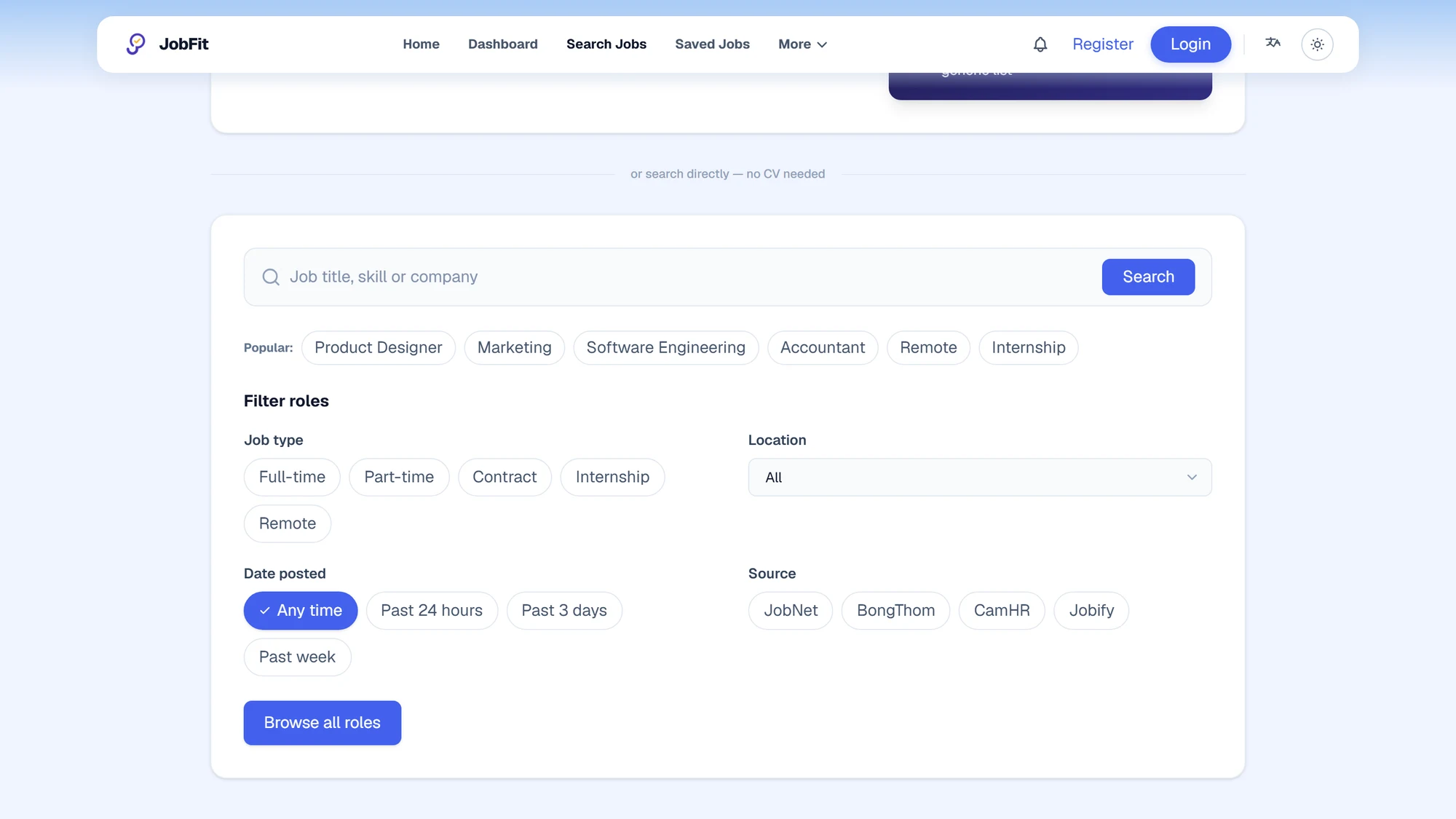Pick the Software Engineering popular tag
This screenshot has height=819, width=1456.
pyautogui.click(x=665, y=348)
